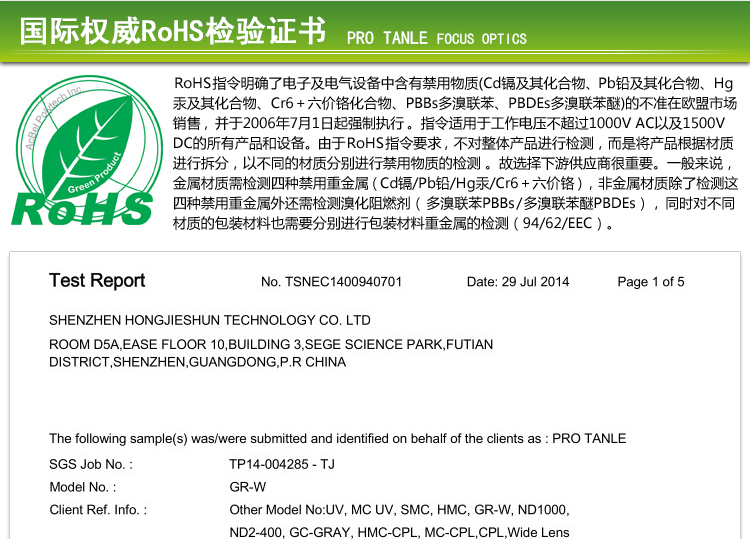The width and height of the screenshot is (750, 539).
Task: Click the date 29 Jul 2014
Action: coord(518,282)
